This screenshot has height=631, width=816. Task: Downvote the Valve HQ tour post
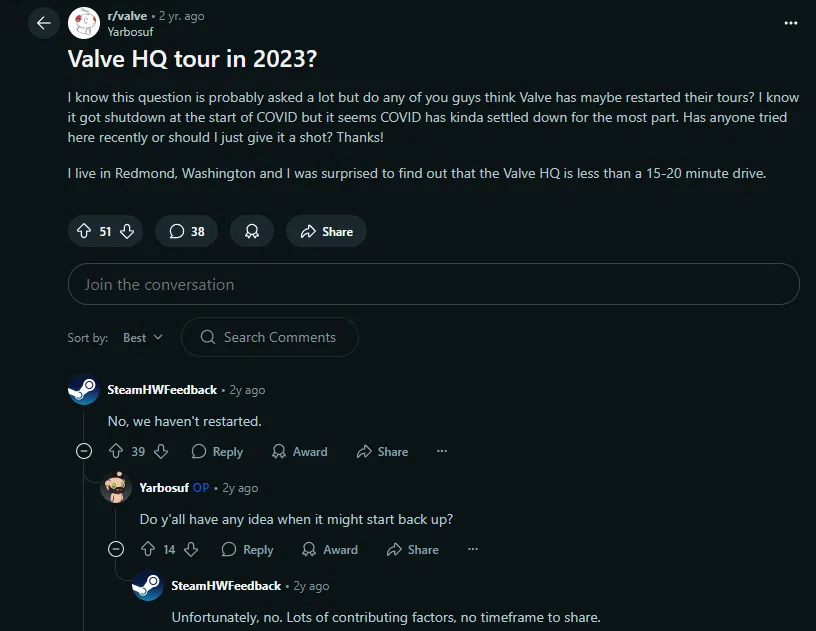point(127,231)
